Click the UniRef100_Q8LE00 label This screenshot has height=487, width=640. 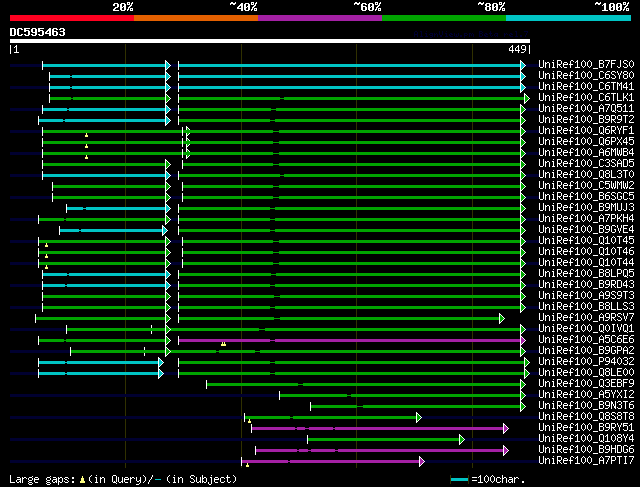(x=586, y=373)
